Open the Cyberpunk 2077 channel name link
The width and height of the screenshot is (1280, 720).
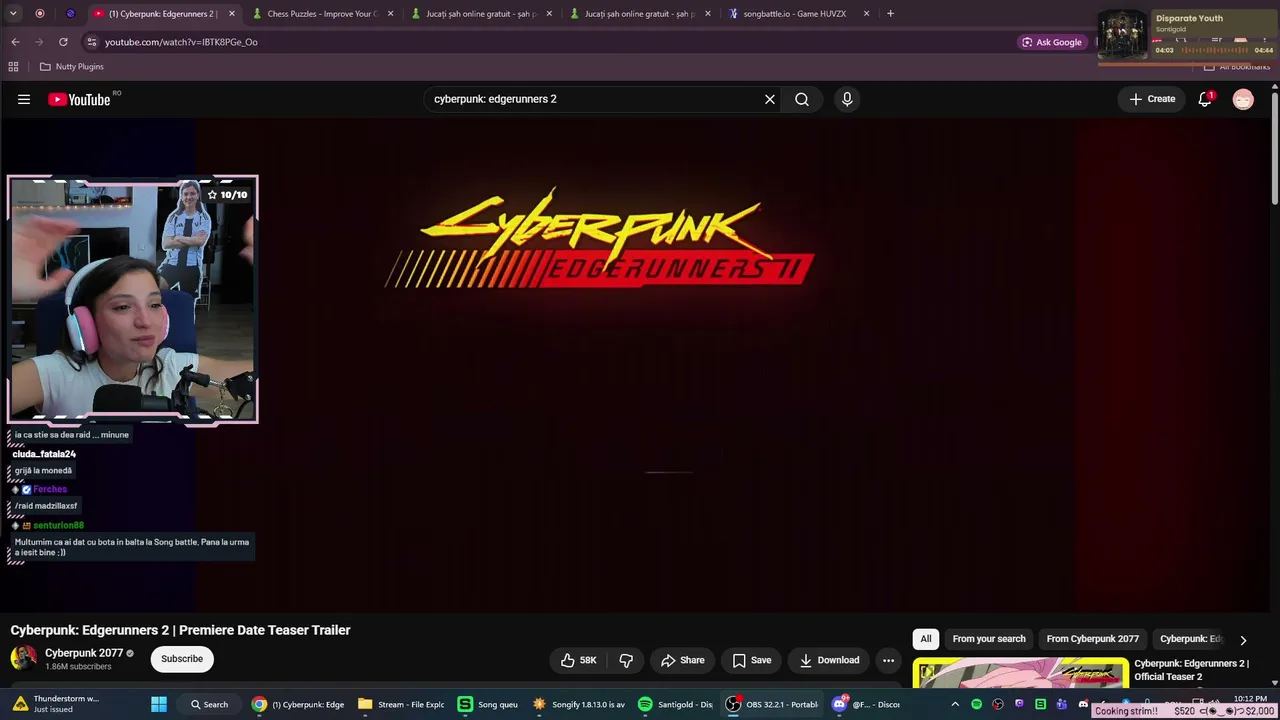tap(84, 653)
